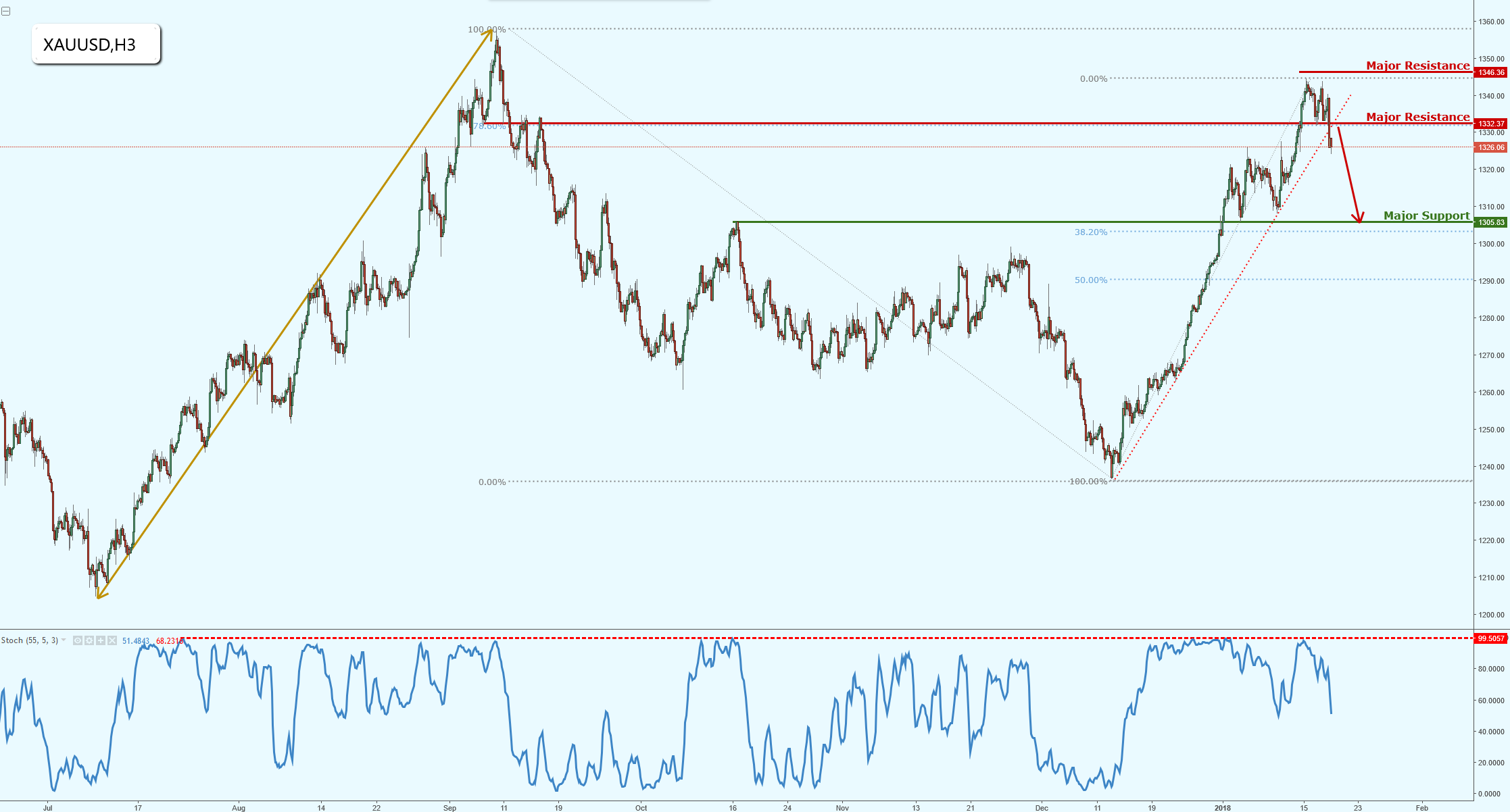
Task: Click the red Stoch value 68.2316
Action: pyautogui.click(x=169, y=641)
